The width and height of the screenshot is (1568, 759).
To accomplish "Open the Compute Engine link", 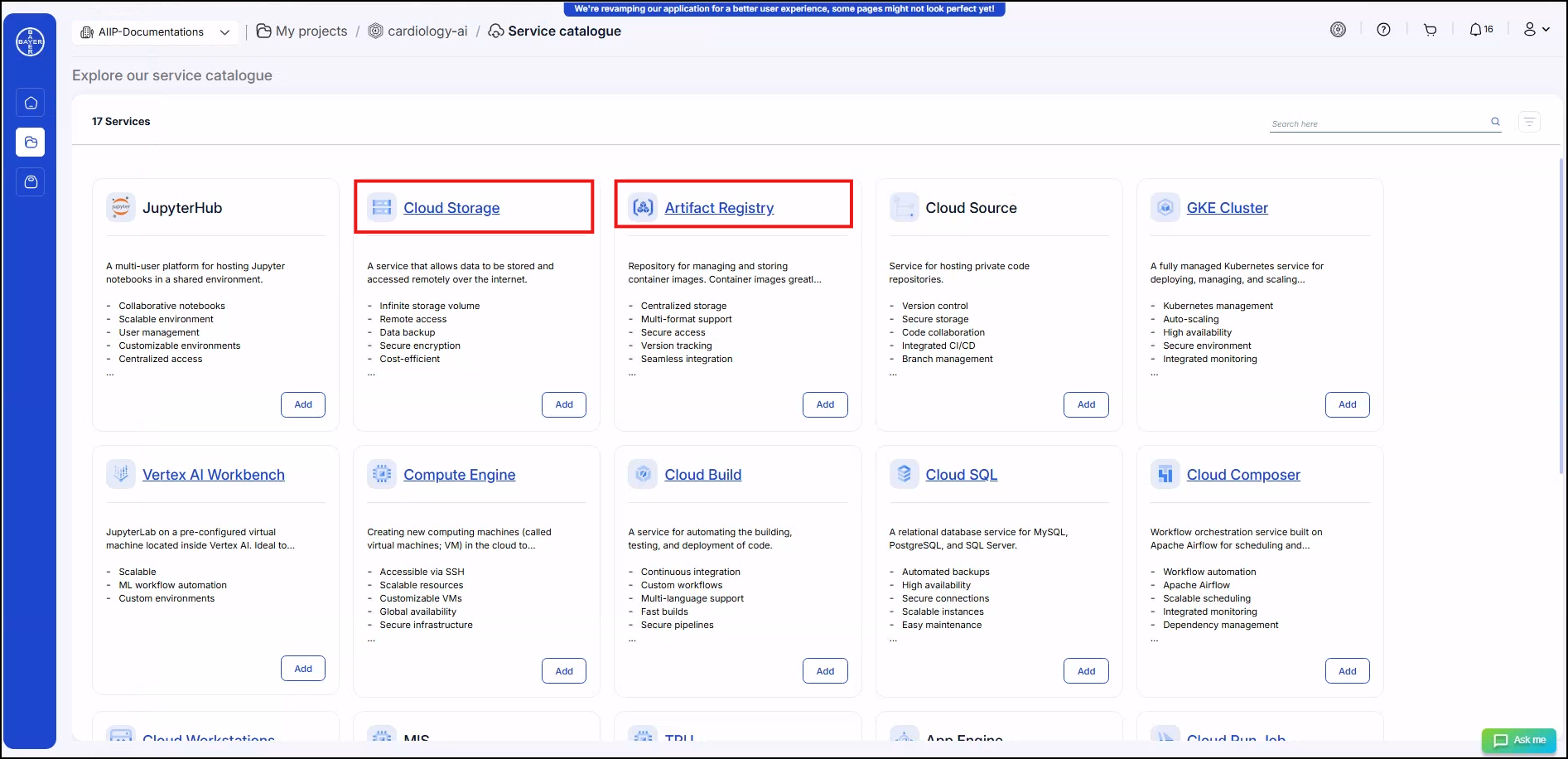I will [x=459, y=475].
